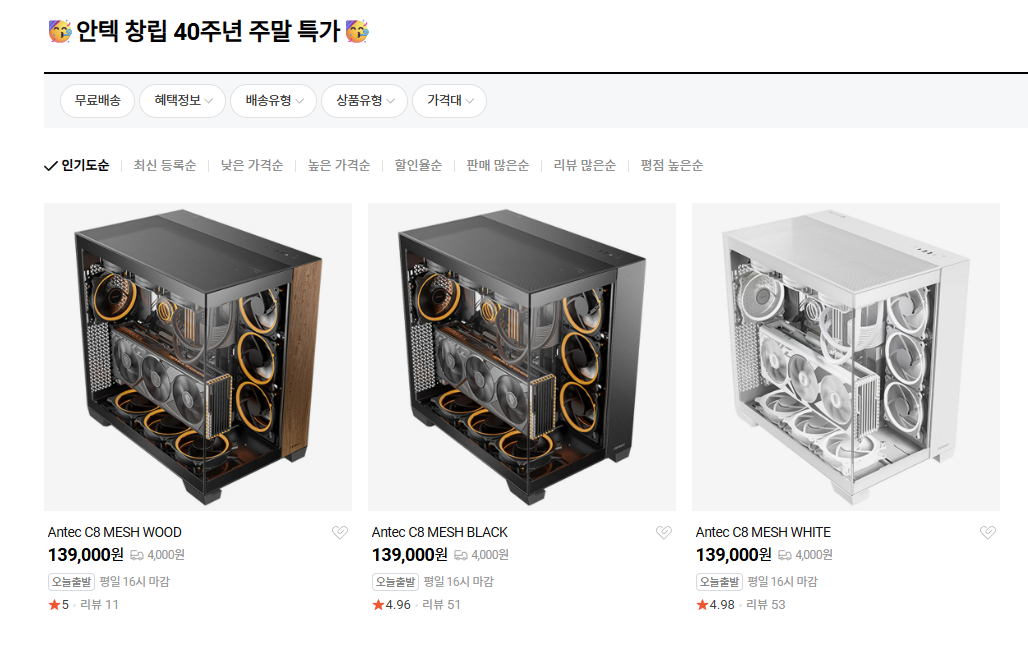1028x663 pixels.
Task: Add Antec C8 MESH WOOD to wishlist heart
Action: click(x=340, y=532)
